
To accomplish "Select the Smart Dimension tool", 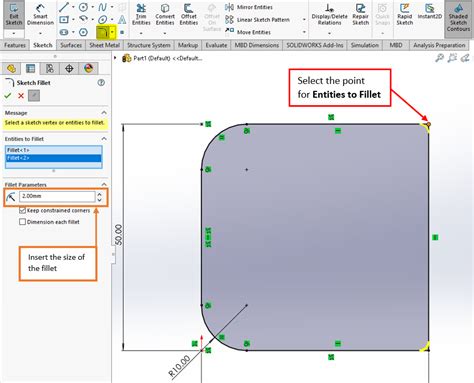I will [40, 15].
